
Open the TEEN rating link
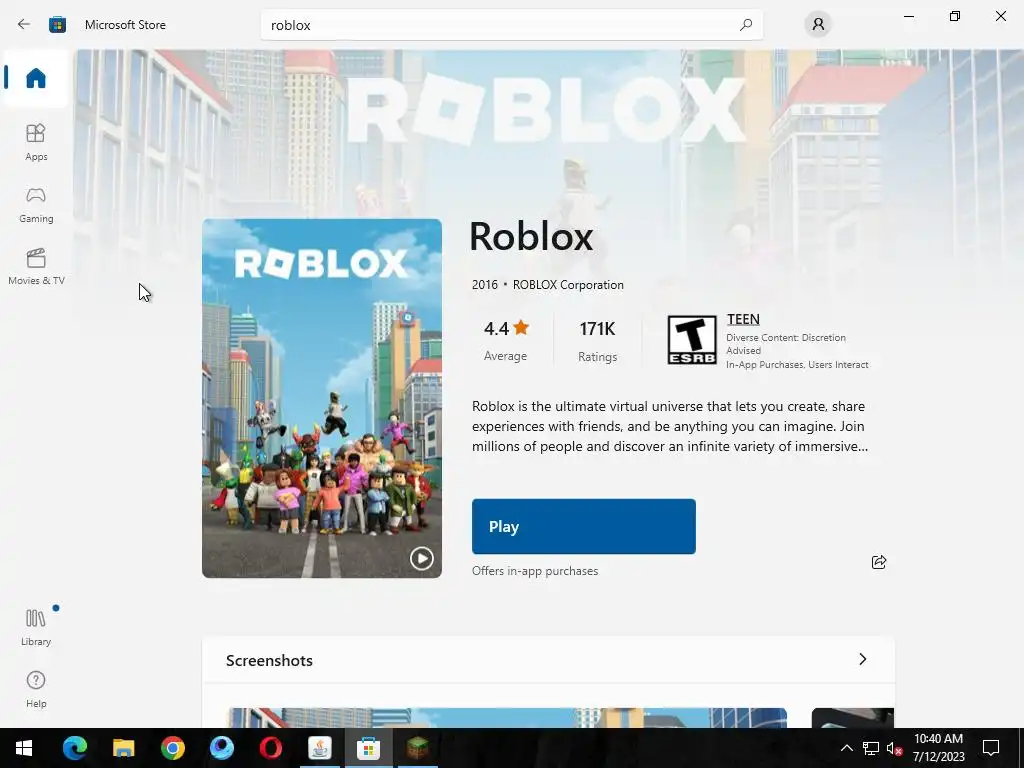point(743,319)
